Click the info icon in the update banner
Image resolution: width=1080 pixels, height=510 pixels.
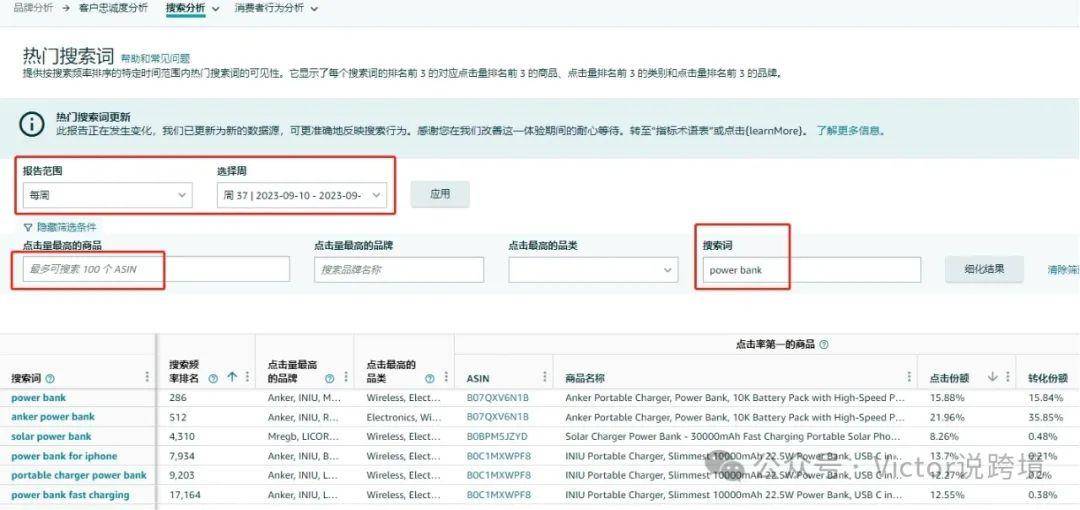[32, 124]
